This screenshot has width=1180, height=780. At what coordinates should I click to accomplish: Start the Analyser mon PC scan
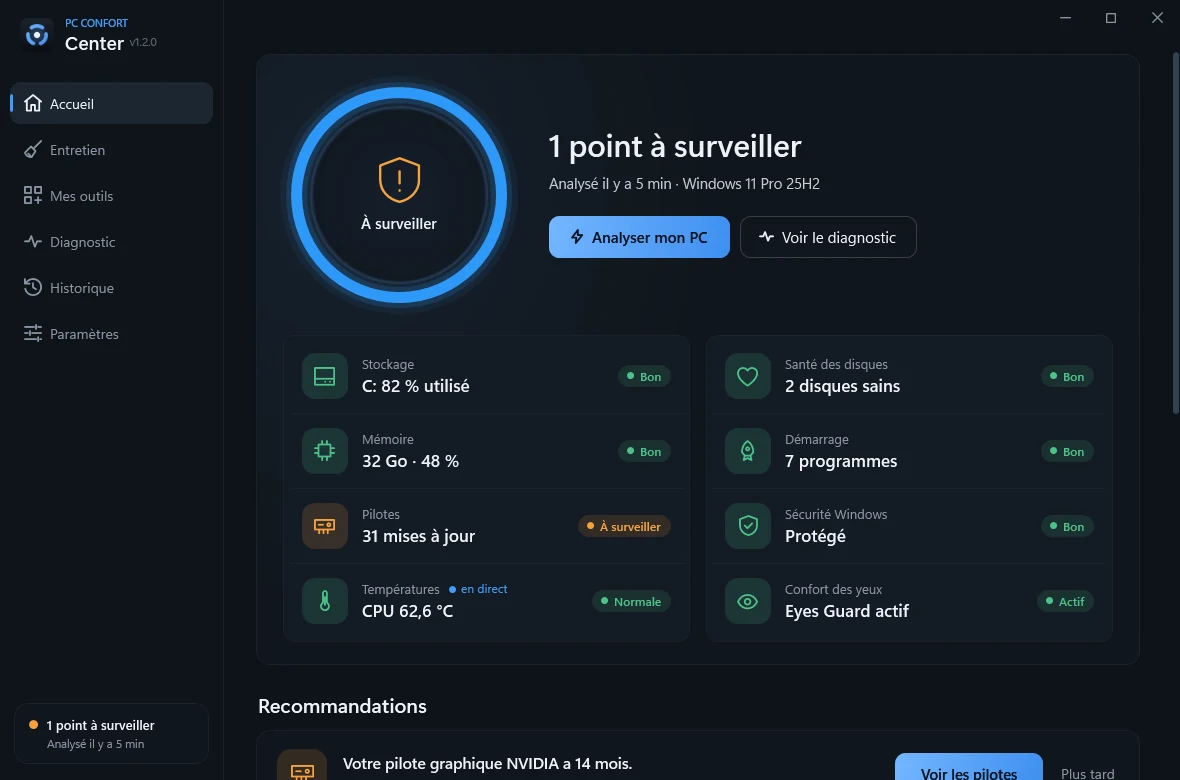click(639, 237)
